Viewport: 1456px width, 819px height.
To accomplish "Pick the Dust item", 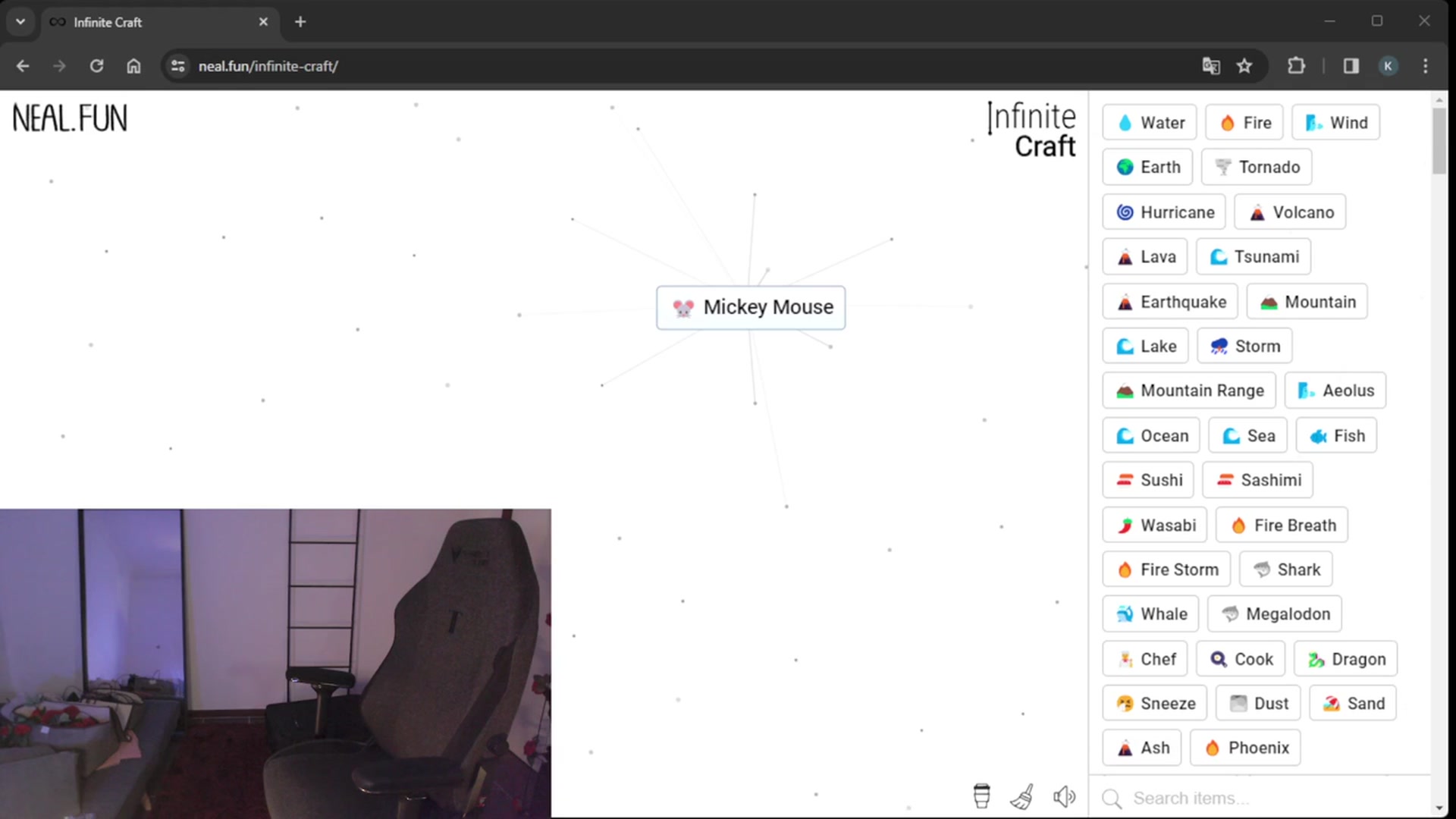I will coord(1258,704).
